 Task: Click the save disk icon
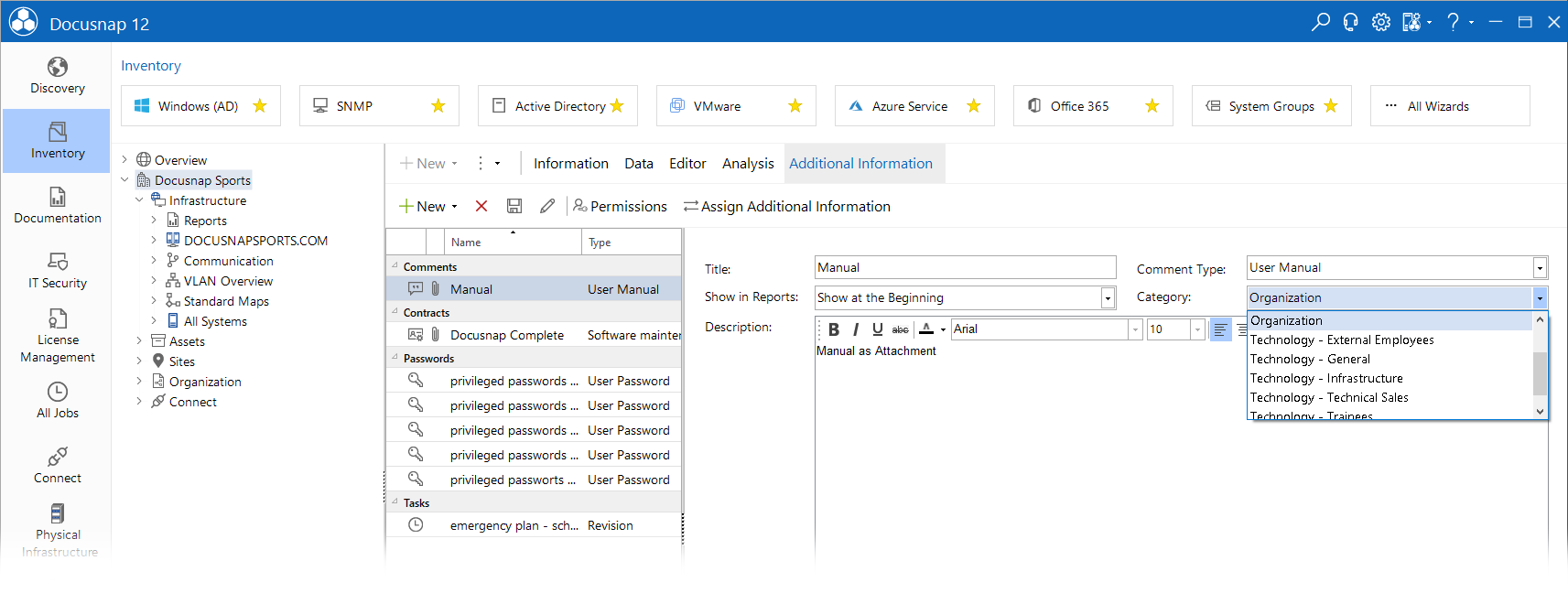tap(514, 207)
